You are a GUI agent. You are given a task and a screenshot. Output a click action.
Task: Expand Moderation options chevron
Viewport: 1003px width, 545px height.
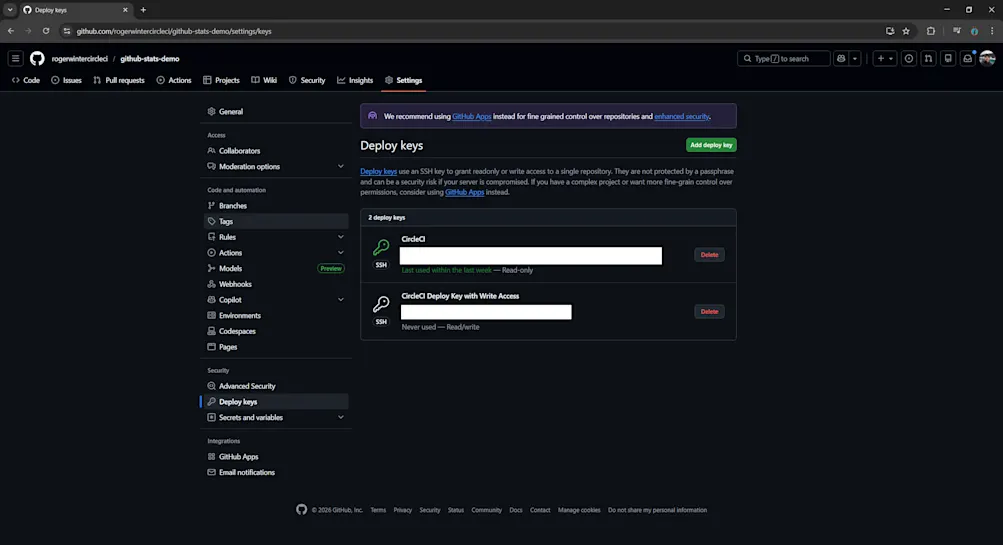point(340,166)
